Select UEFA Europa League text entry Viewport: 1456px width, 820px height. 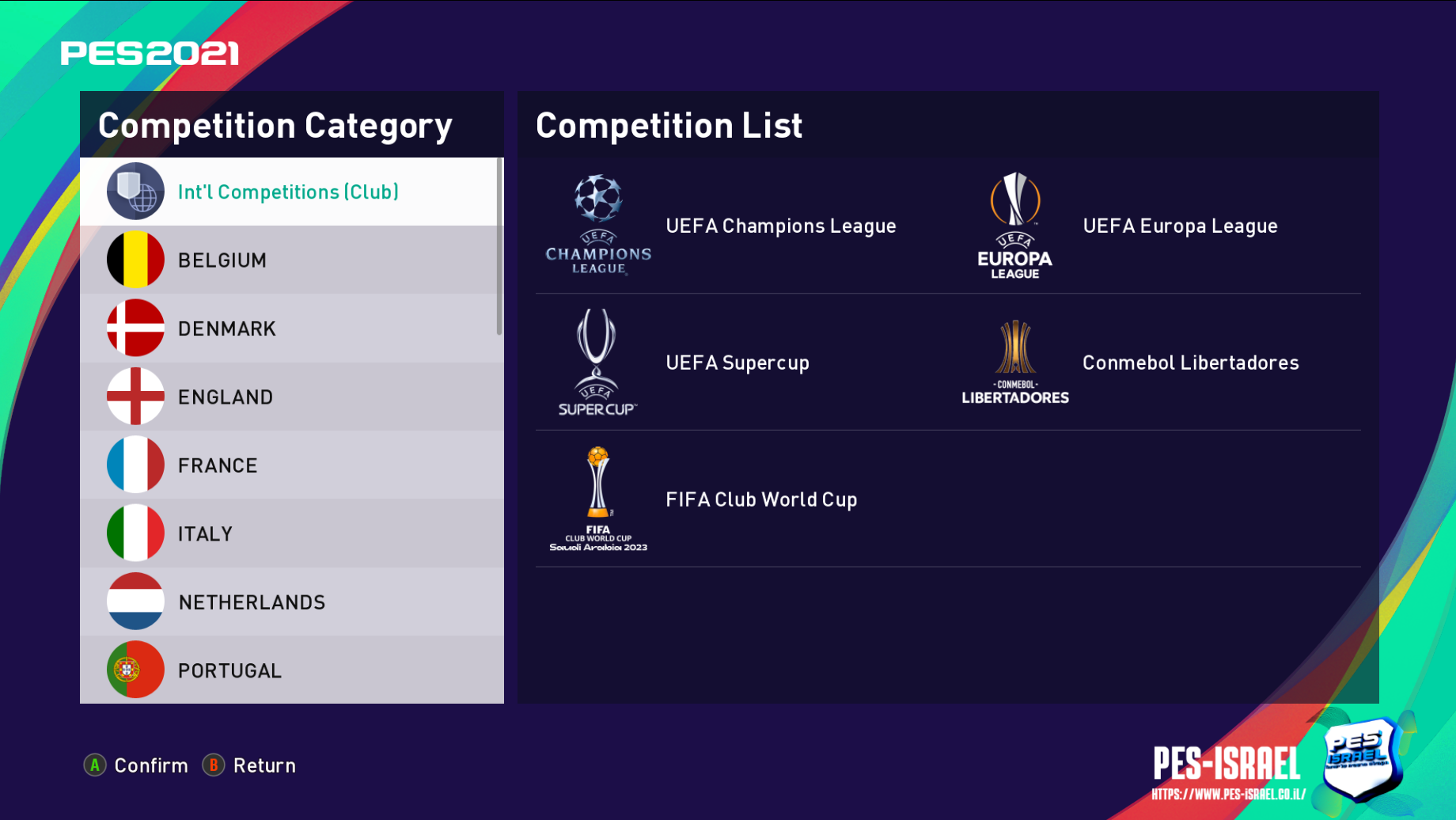(1180, 226)
